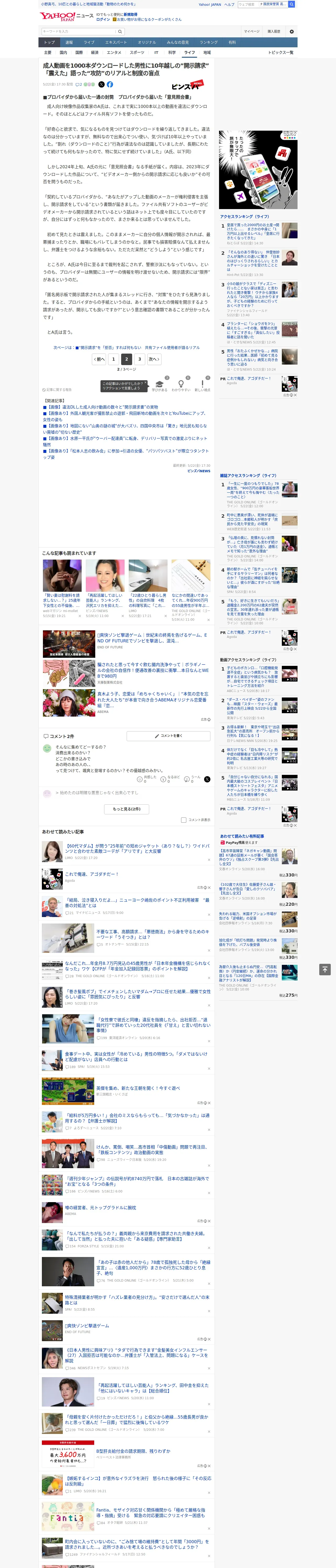Viewport: 336px width, 1568px height.
Task: Open the 【60代マダム】 article link
Action: [x=137, y=848]
